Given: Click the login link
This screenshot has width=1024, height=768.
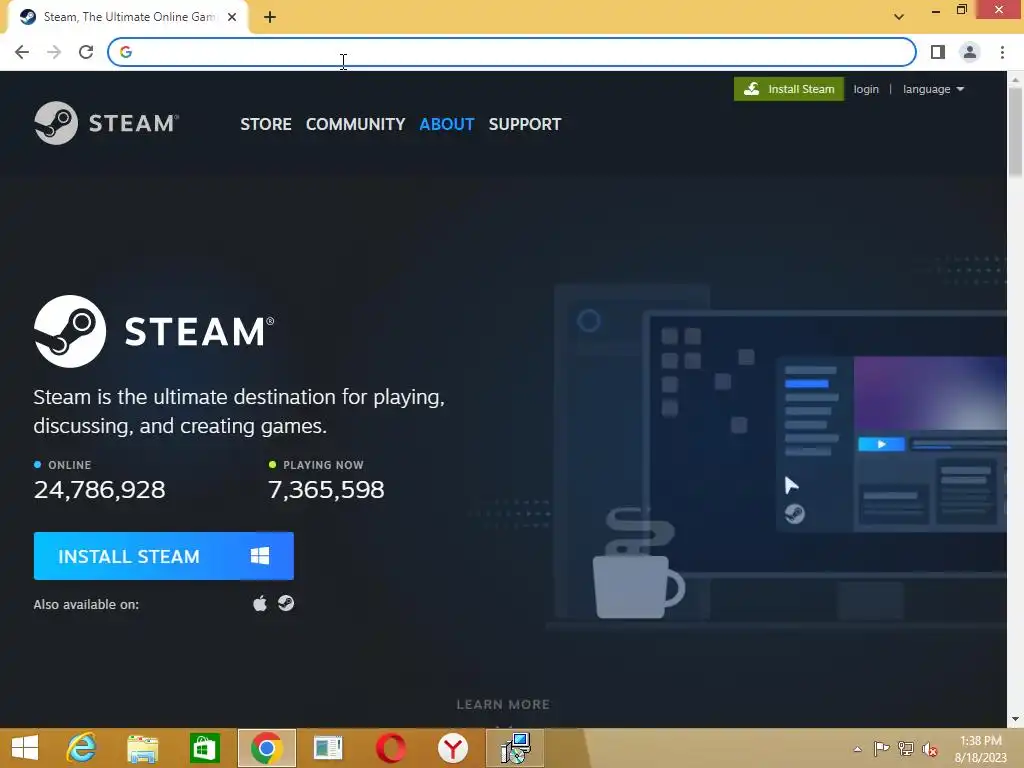Looking at the screenshot, I should [866, 89].
